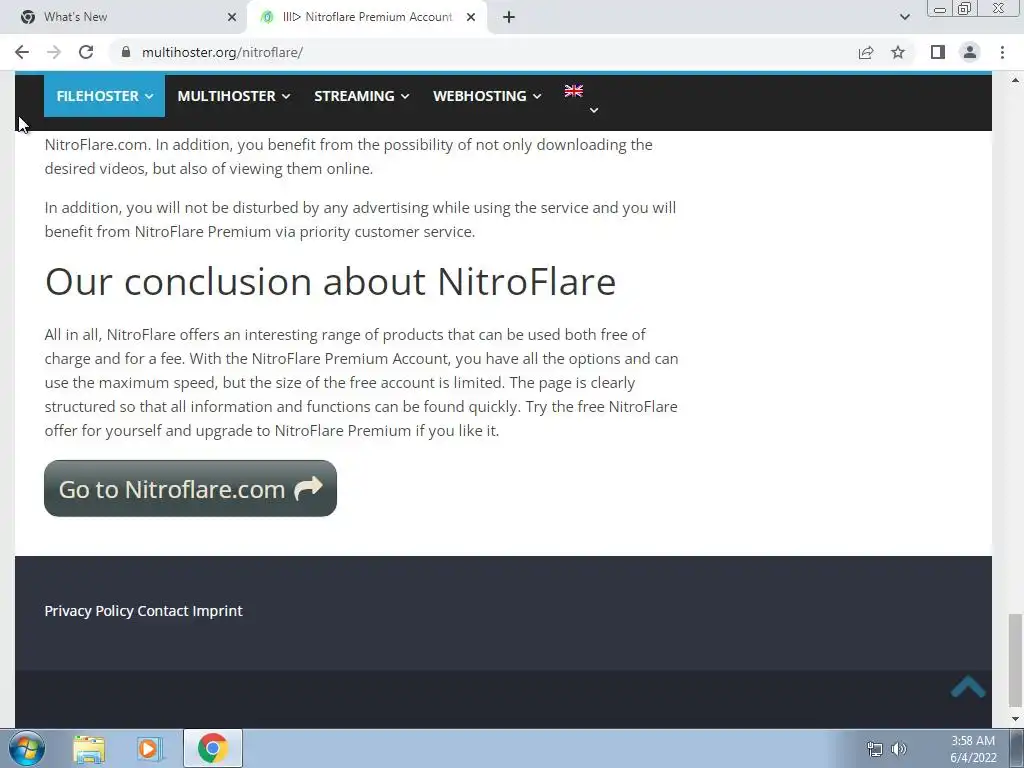Click the back-to-top chevron icon
The height and width of the screenshot is (768, 1024).
968,686
